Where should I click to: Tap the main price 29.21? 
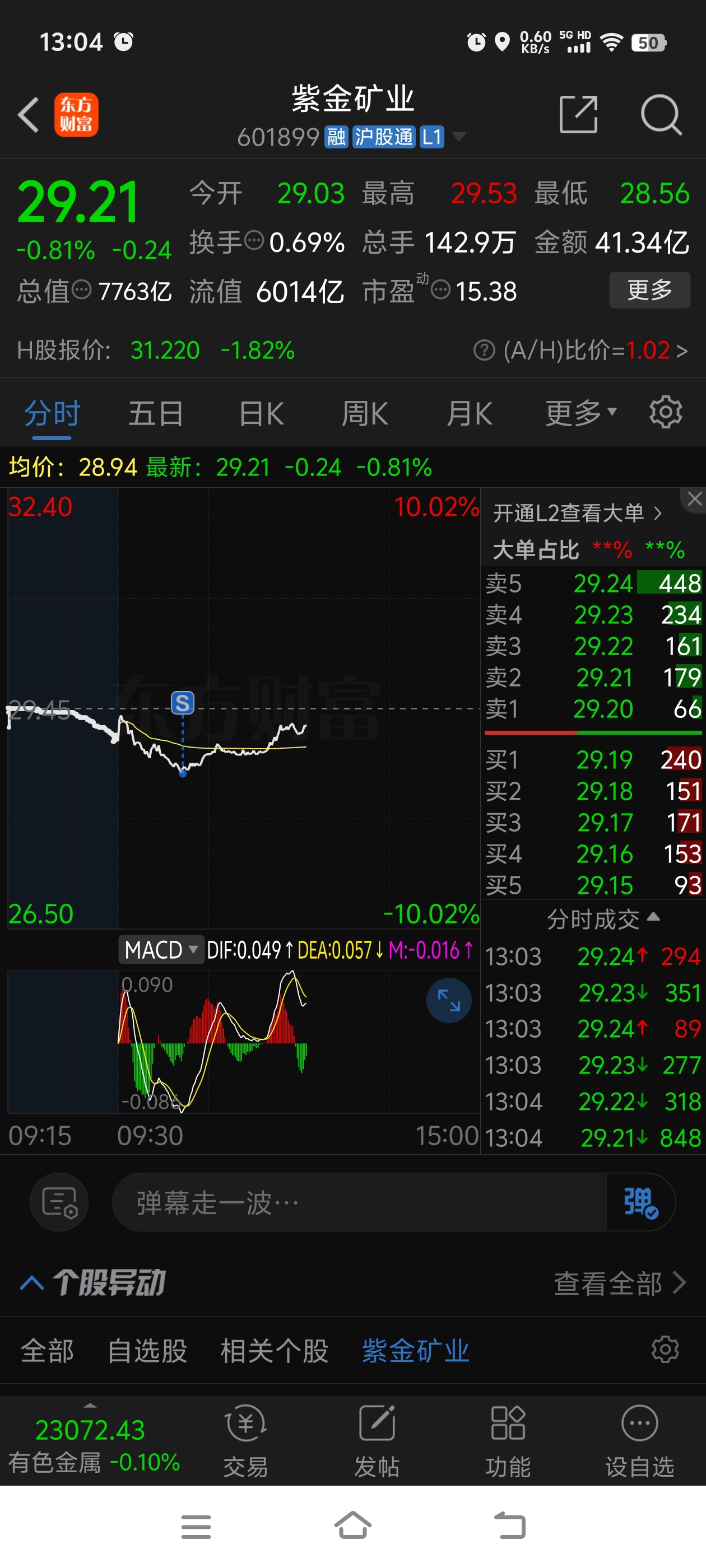pos(78,202)
